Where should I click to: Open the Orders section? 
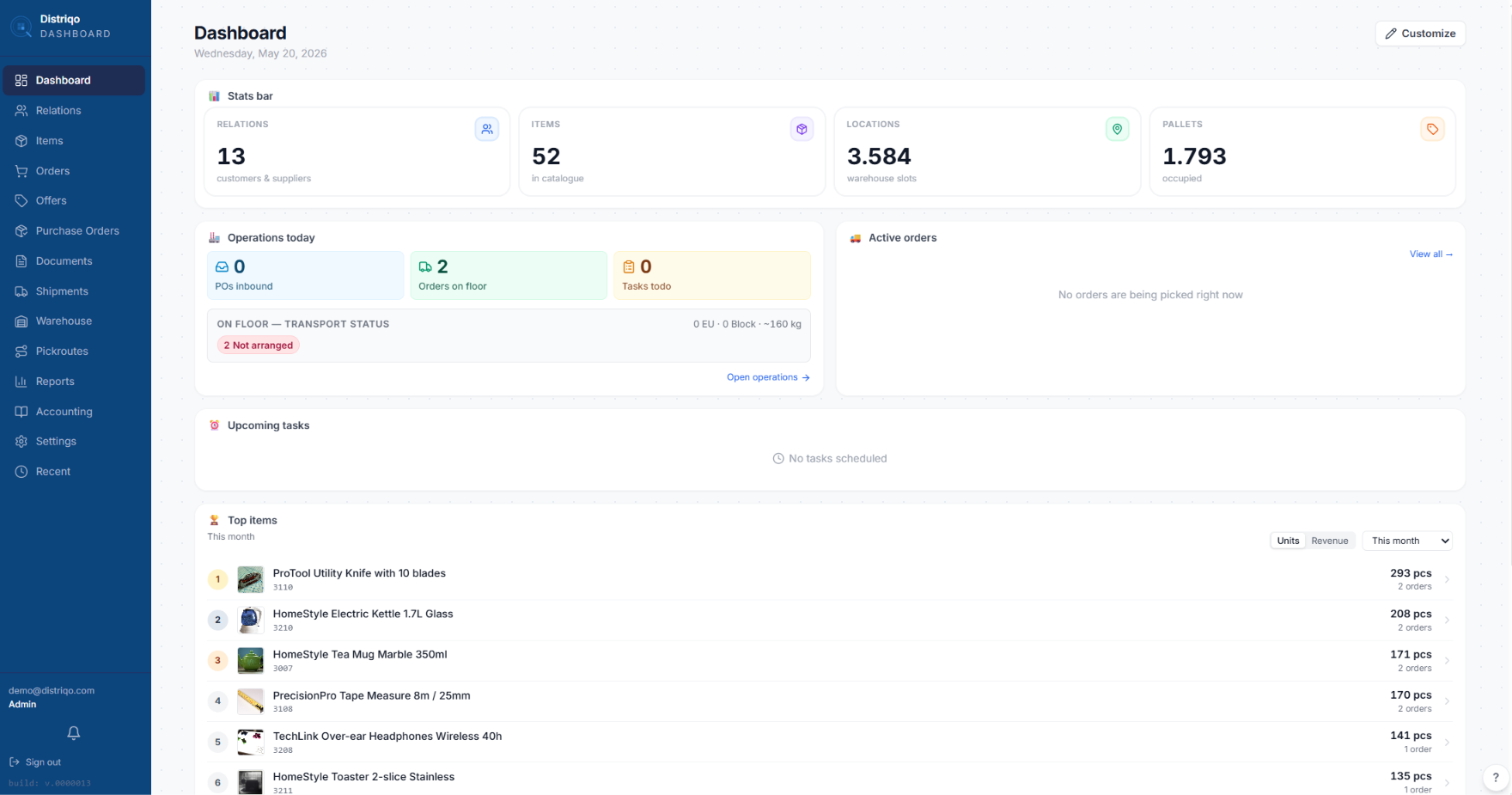pos(74,171)
